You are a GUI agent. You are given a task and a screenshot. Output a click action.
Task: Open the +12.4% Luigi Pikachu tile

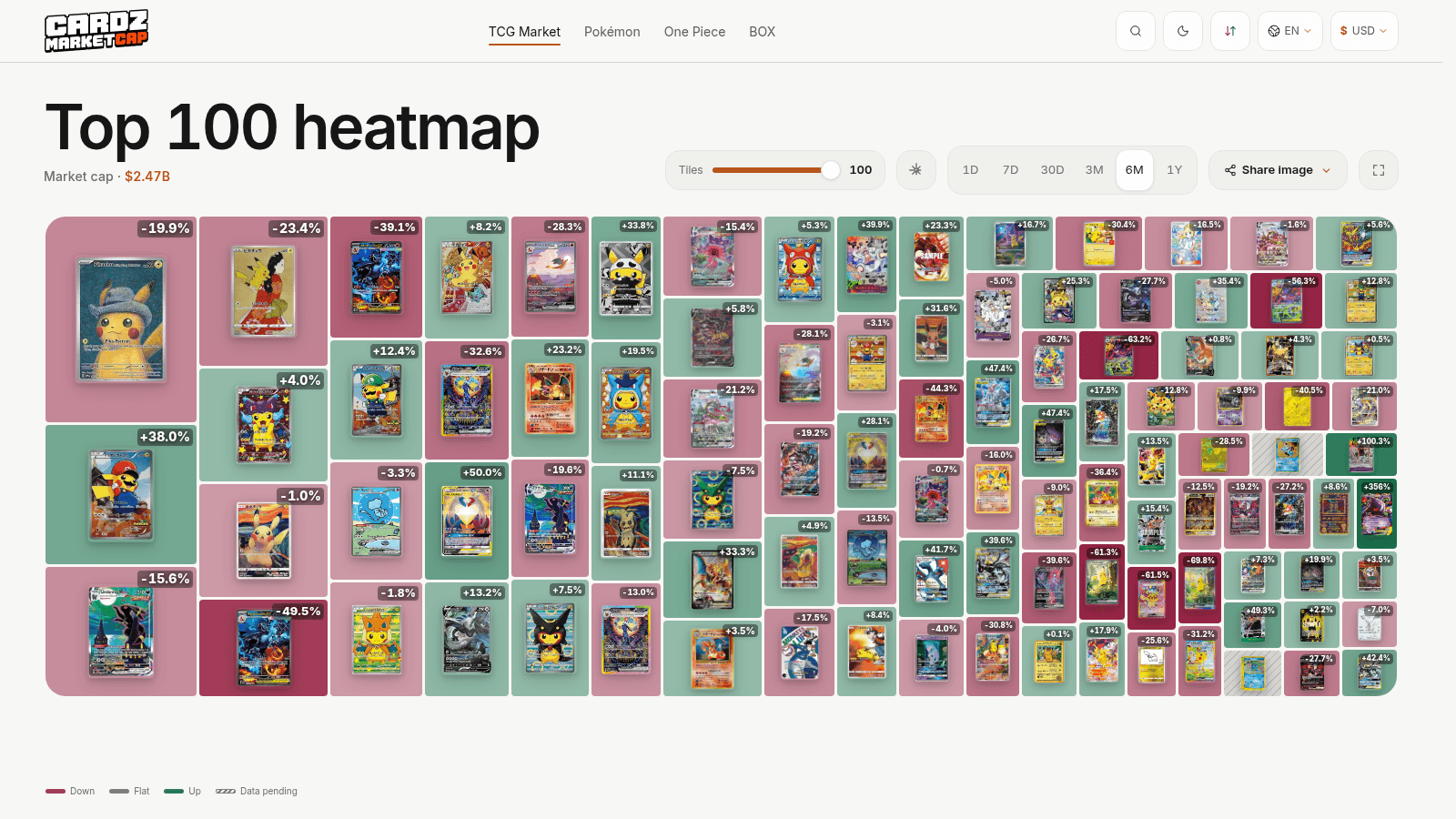click(x=376, y=400)
